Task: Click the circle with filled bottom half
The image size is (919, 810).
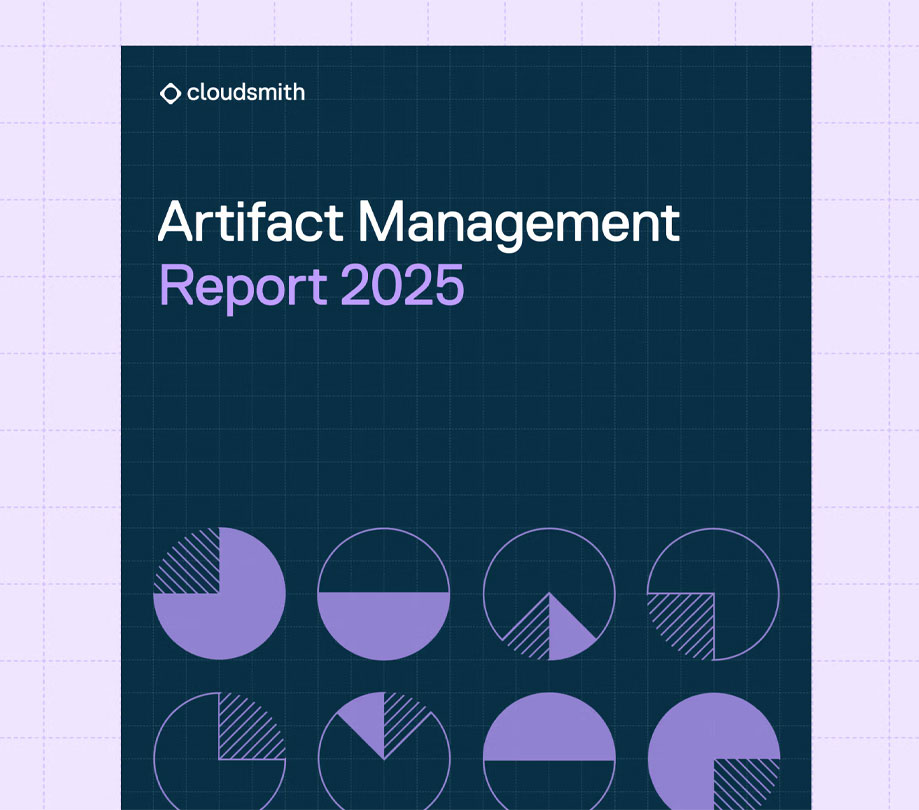Action: [384, 594]
